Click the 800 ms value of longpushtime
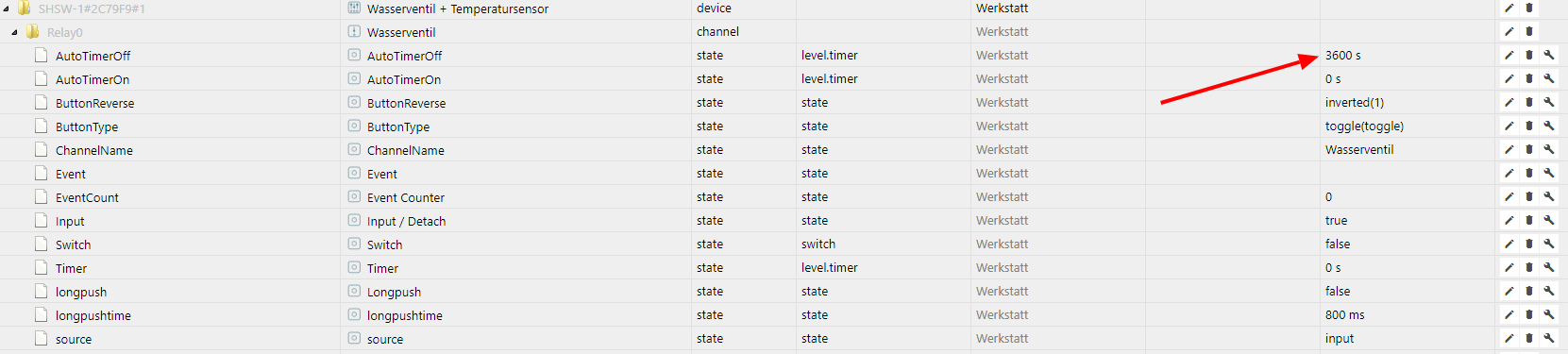 1344,315
